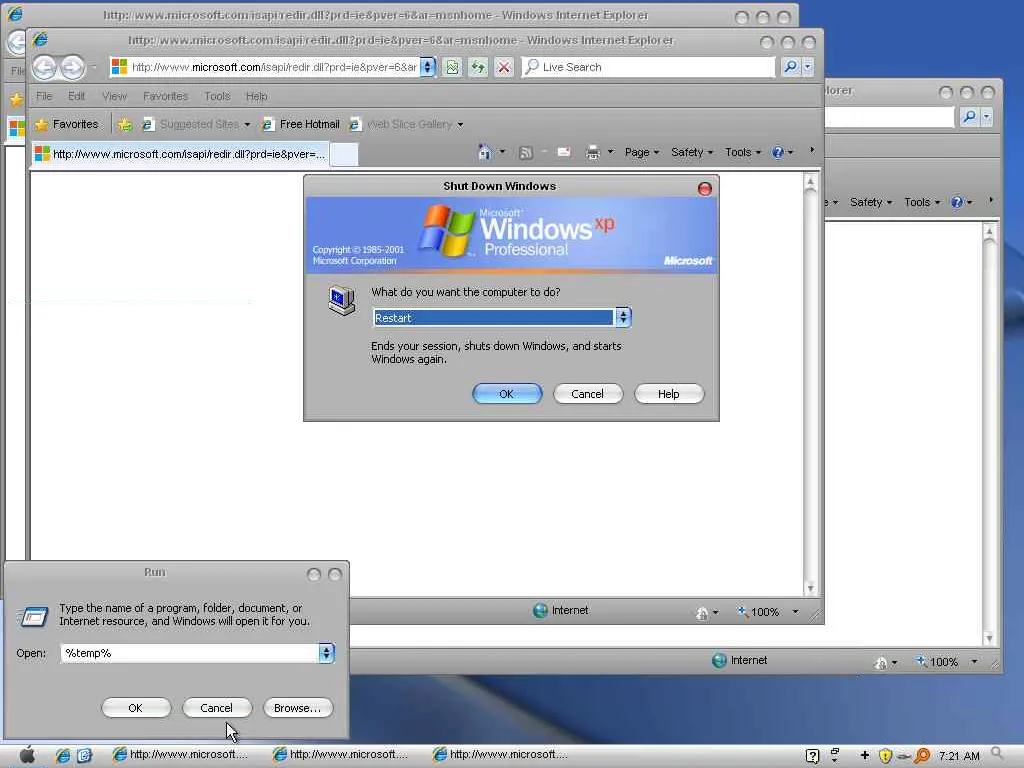This screenshot has height=768, width=1024.
Task: Open the Safety menu in the right background window
Action: 871,202
